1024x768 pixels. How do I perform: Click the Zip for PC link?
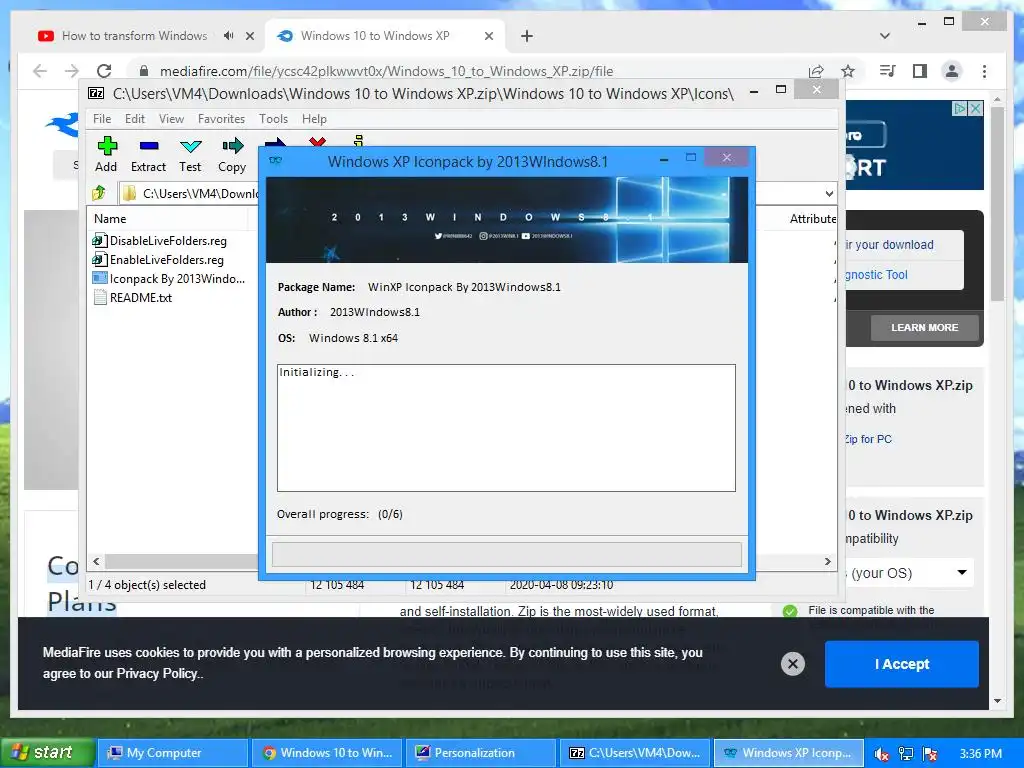coord(868,439)
